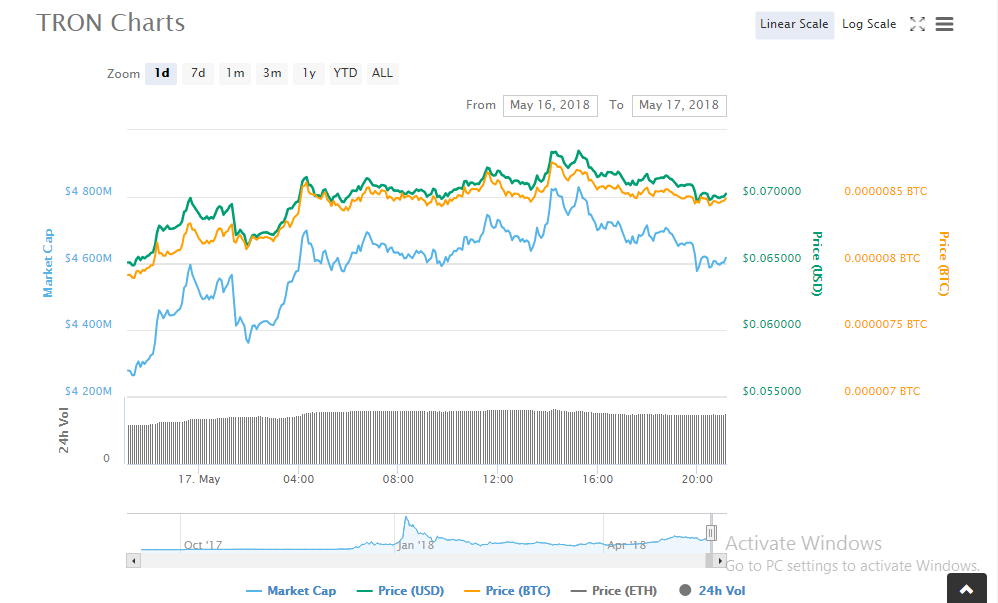998x603 pixels.
Task: Click the scroll-to-top arrow button
Action: tap(967, 590)
